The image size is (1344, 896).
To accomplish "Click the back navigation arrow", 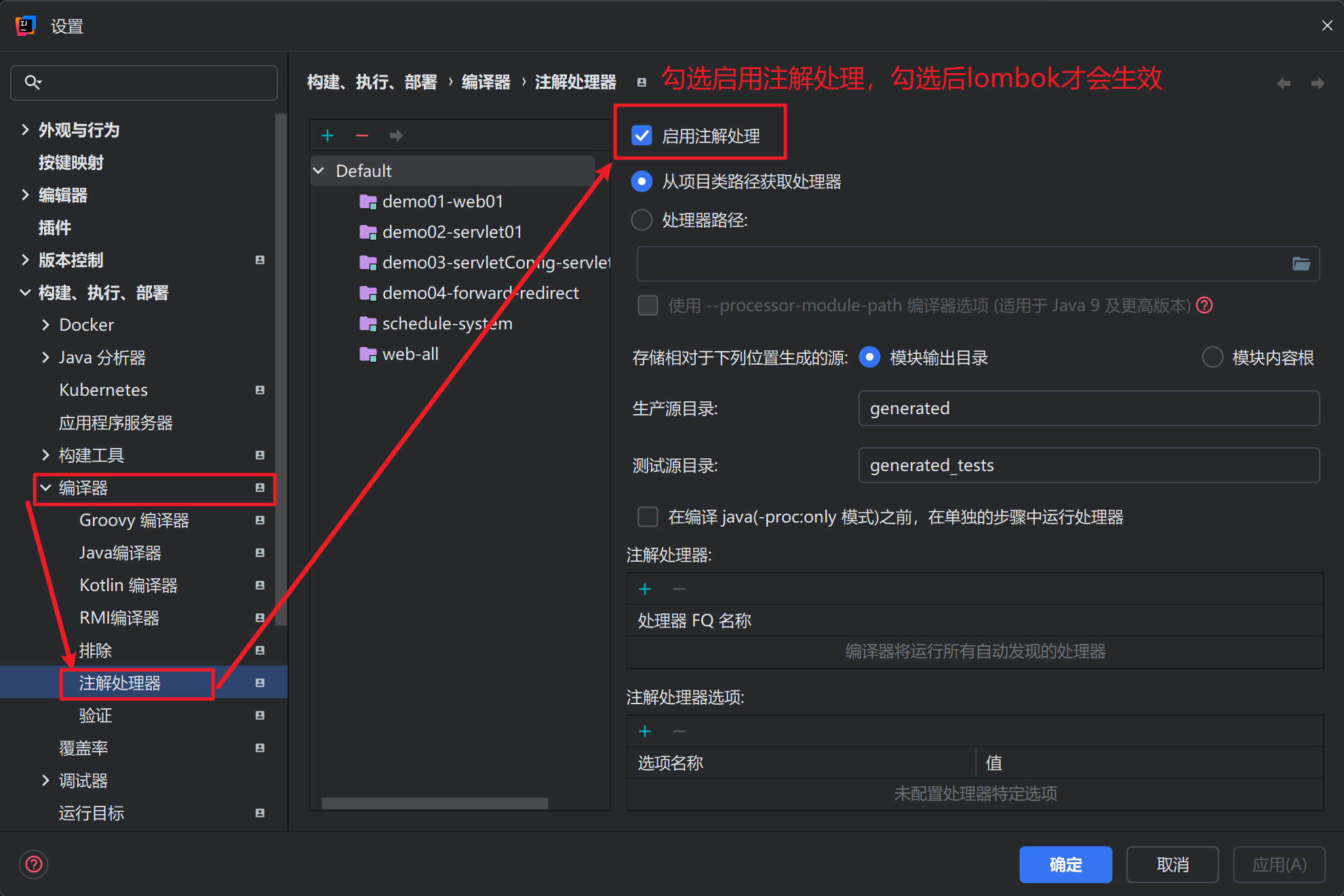I will (1283, 82).
